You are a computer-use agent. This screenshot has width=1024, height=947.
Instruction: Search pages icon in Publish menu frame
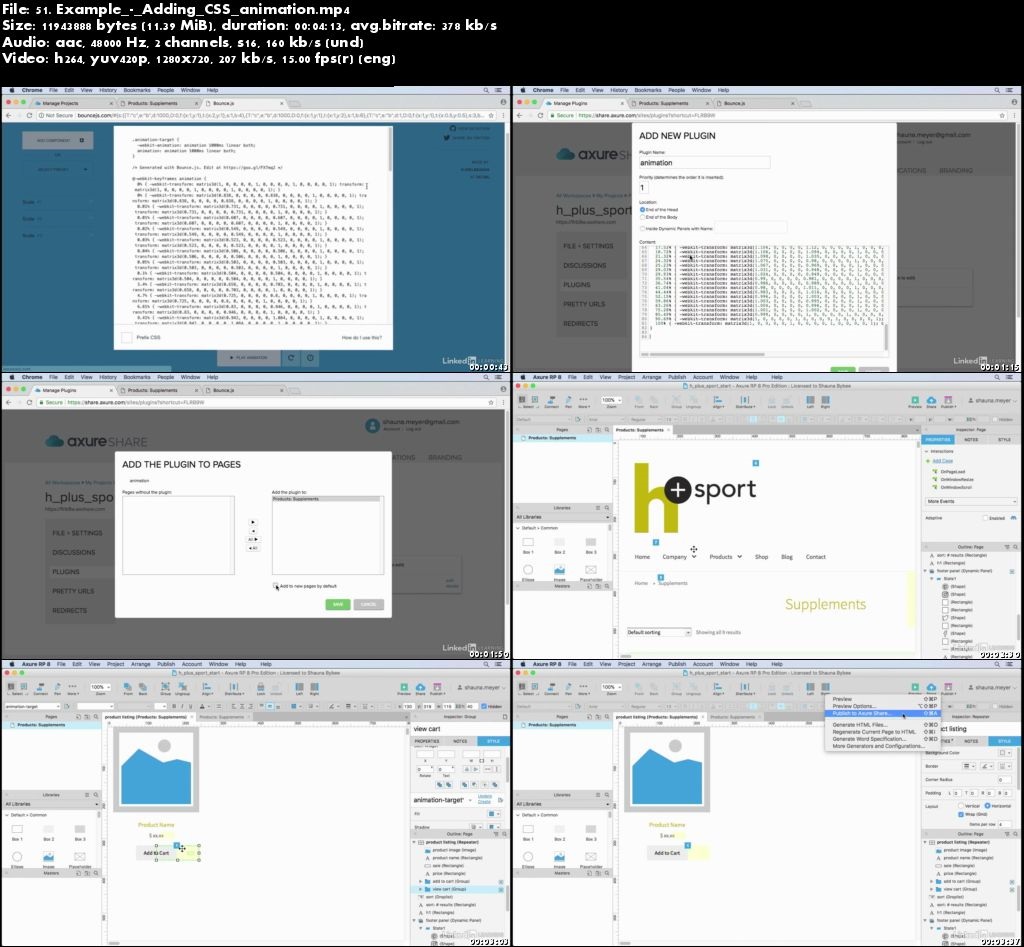click(x=607, y=716)
